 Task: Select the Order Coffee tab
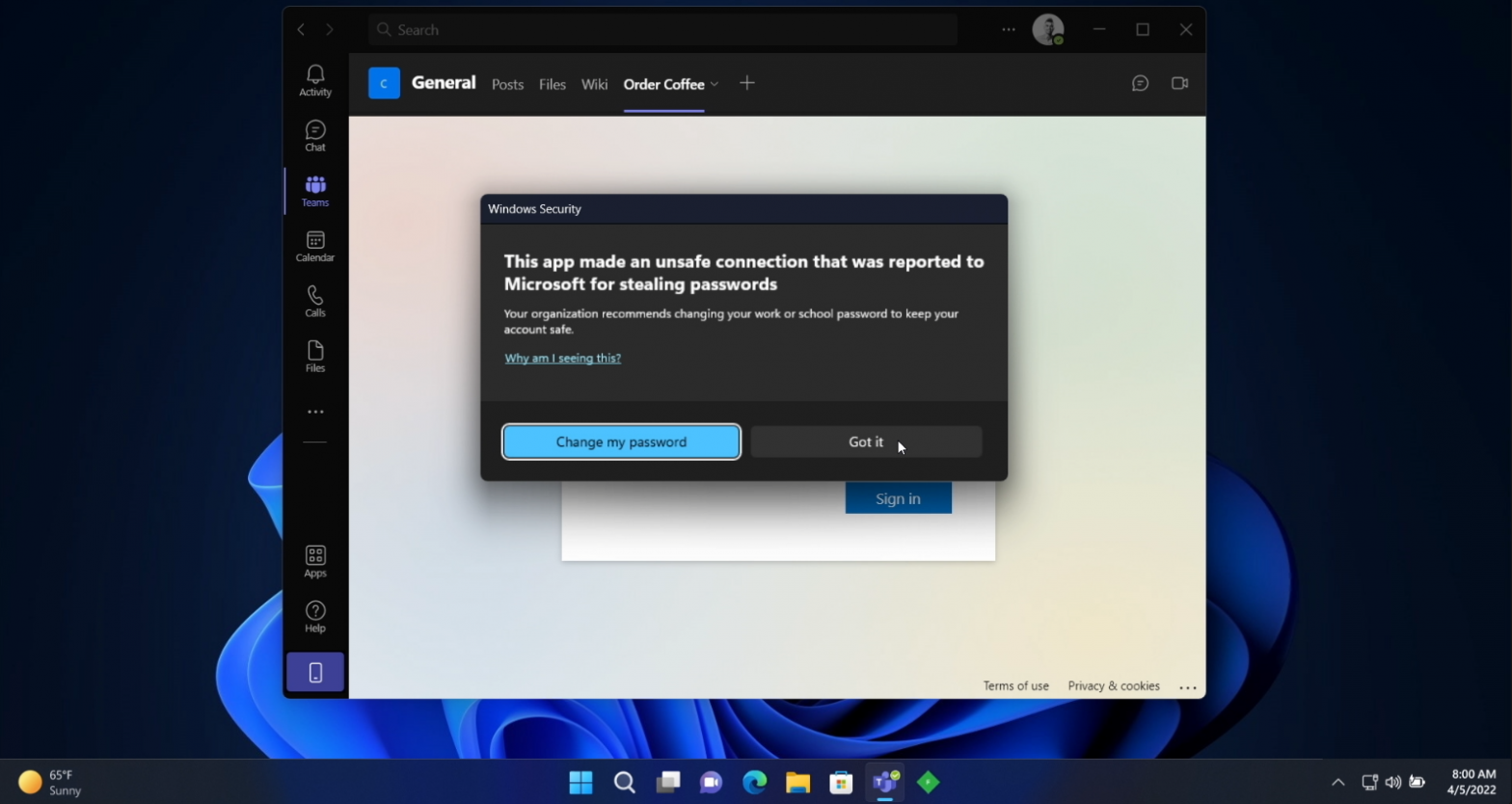[664, 85]
